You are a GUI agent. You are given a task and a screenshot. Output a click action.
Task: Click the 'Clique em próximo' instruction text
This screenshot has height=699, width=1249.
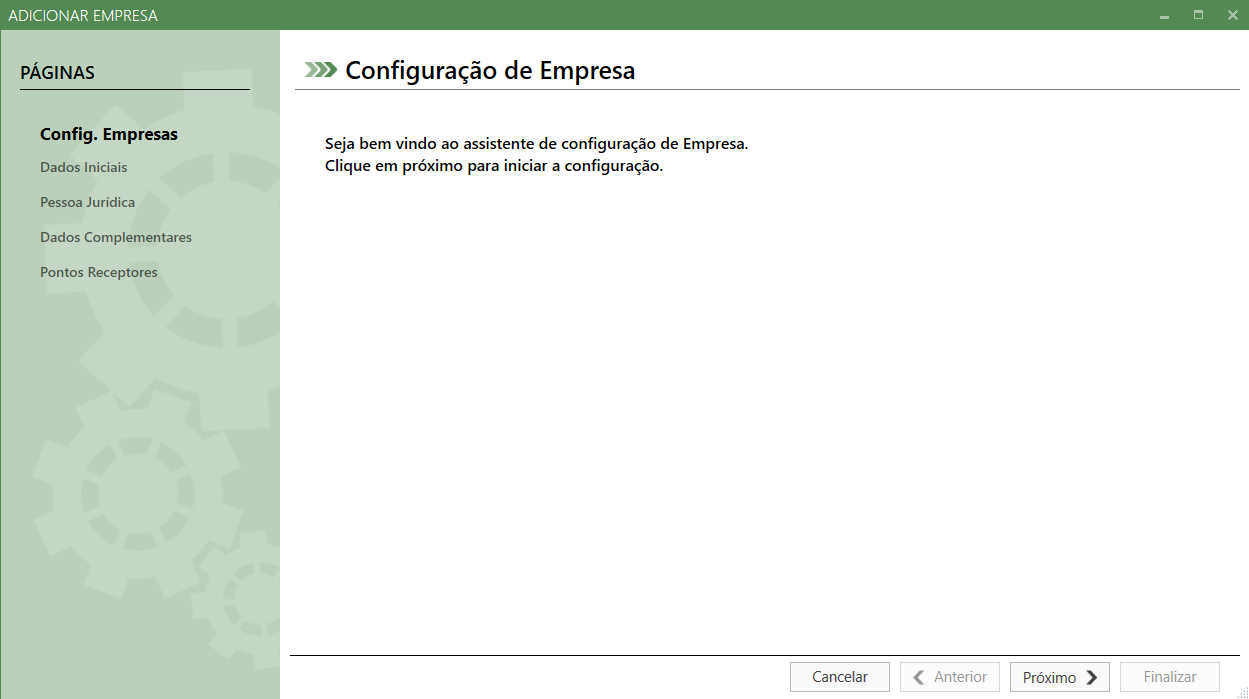[x=494, y=166]
